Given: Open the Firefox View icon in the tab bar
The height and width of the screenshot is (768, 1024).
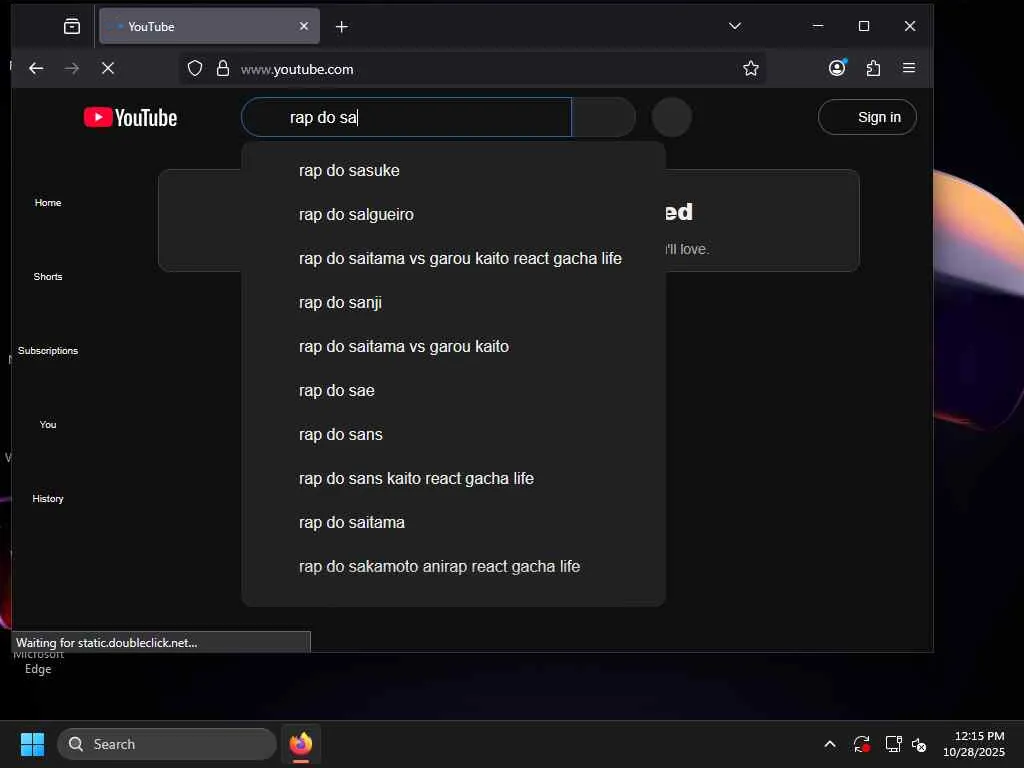Looking at the screenshot, I should point(72,26).
